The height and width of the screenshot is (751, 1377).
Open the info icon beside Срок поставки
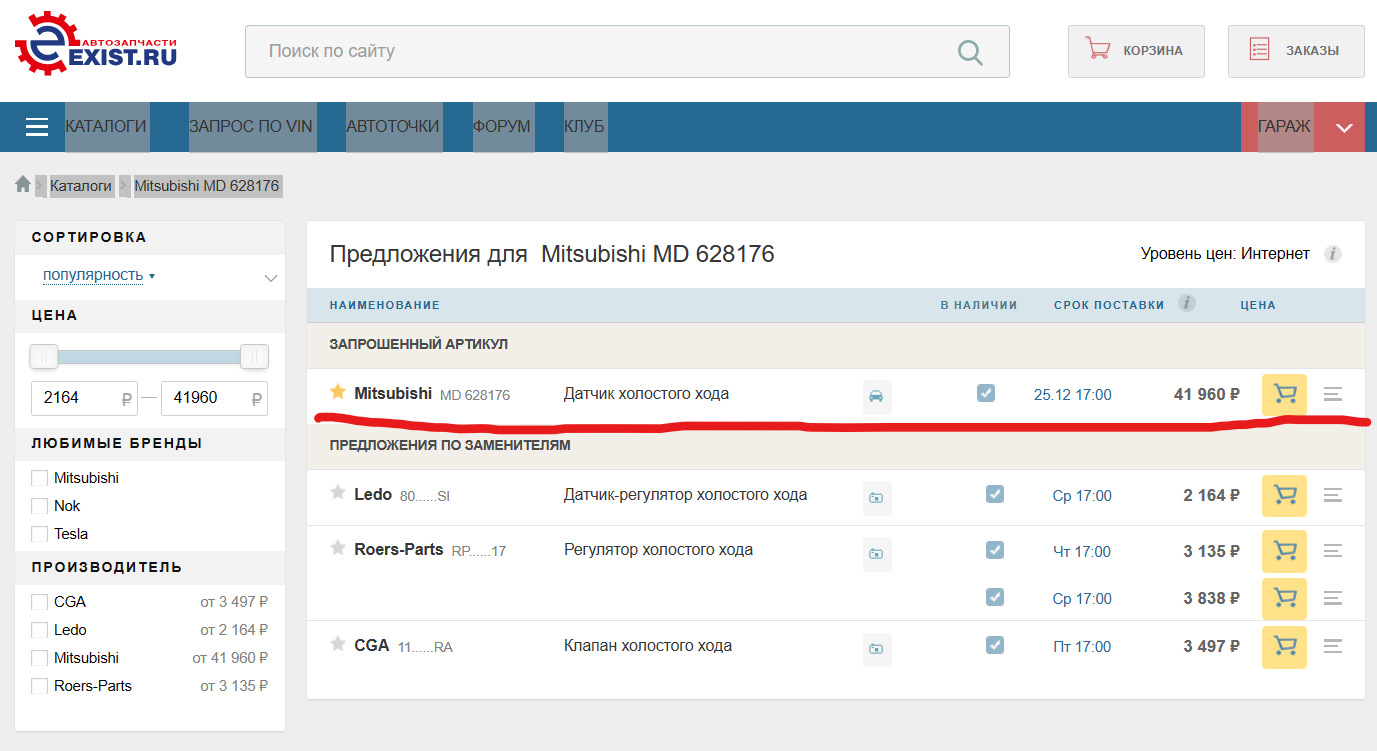click(x=1187, y=304)
